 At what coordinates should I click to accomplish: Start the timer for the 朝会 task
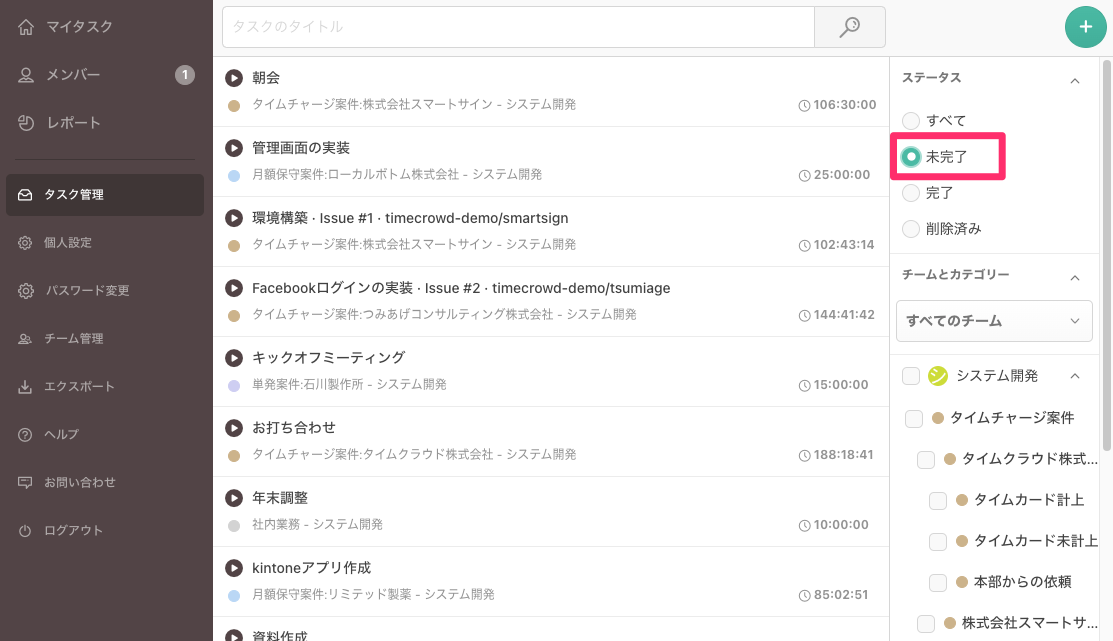[x=234, y=78]
